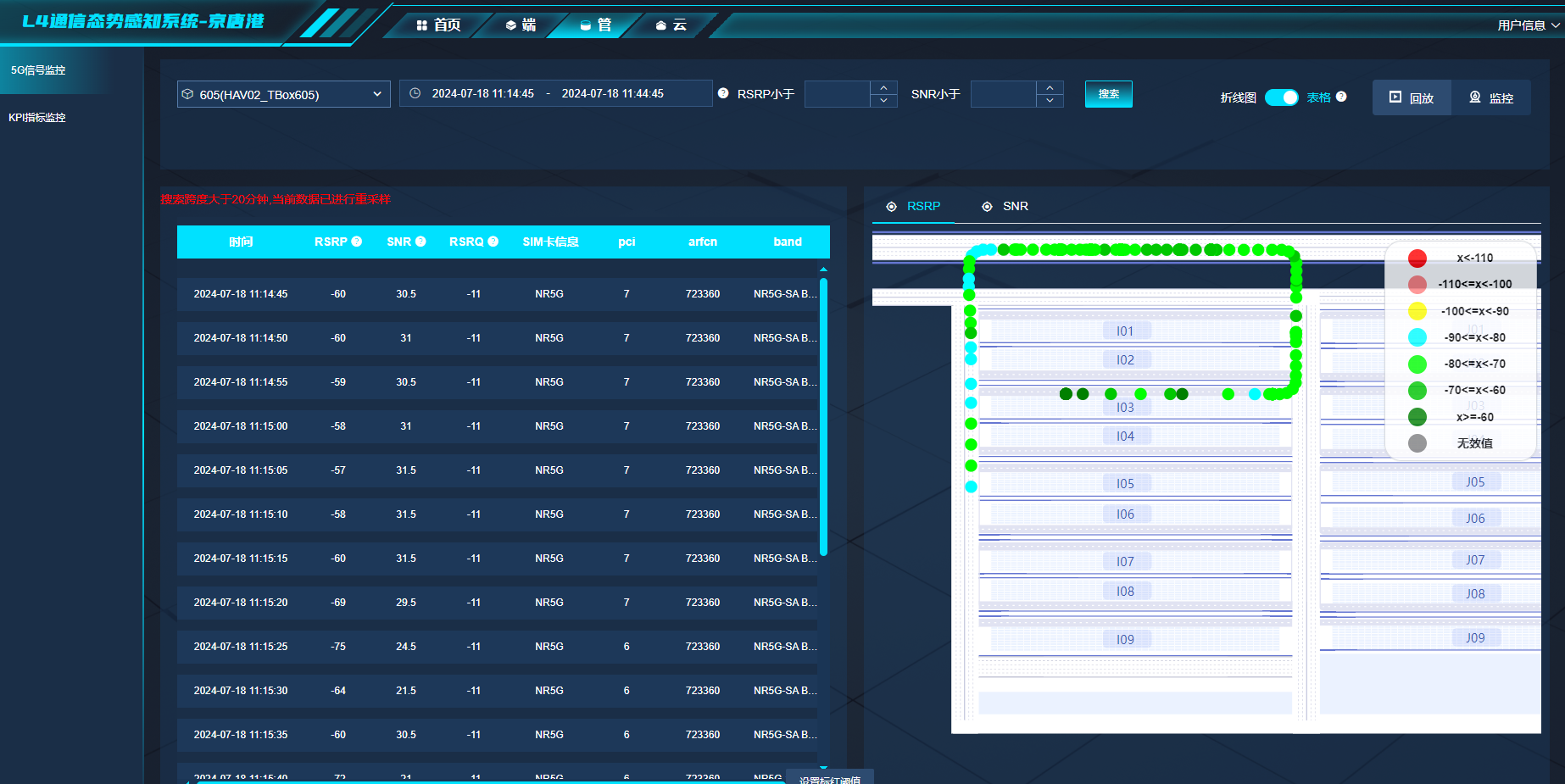Click the info icon before RSRP小于
The image size is (1565, 784).
[x=723, y=93]
